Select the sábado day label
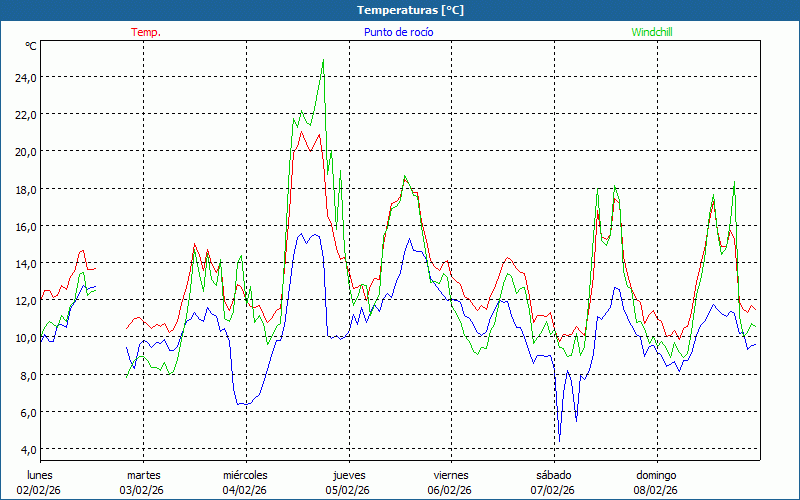 tap(553, 475)
